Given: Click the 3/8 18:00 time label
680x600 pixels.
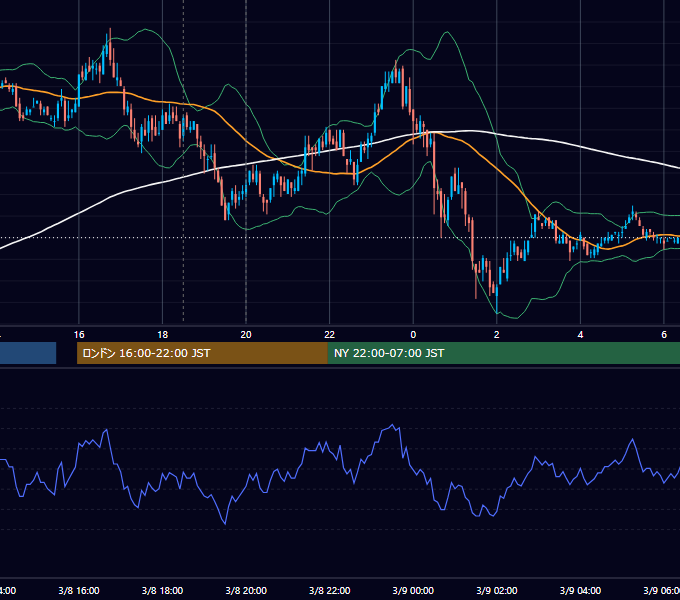Looking at the screenshot, I should tap(162, 590).
